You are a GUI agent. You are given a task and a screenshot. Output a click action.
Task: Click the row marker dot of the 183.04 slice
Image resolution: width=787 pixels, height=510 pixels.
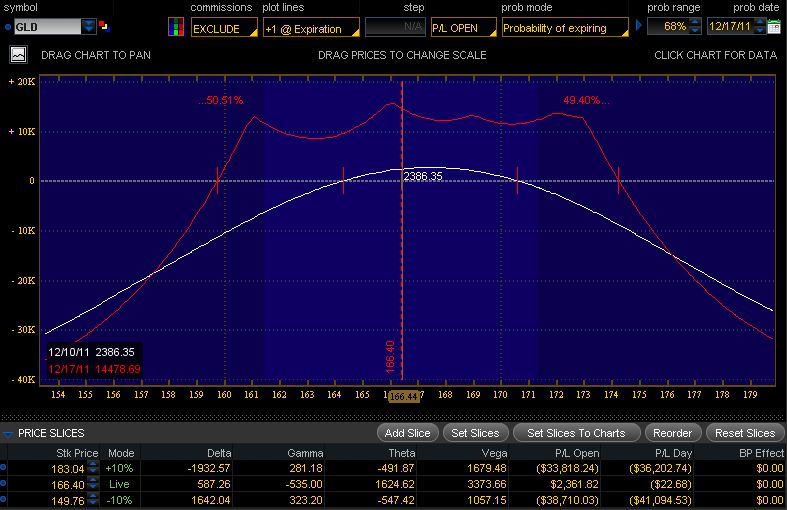pyautogui.click(x=3, y=467)
